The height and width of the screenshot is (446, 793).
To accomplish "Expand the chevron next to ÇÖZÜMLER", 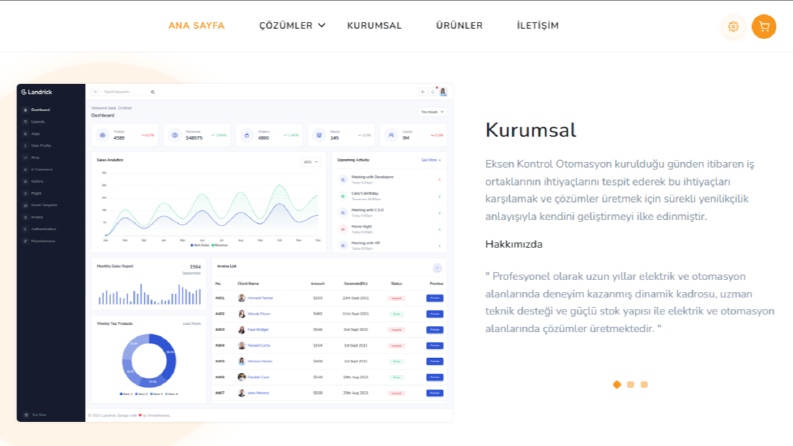I will [322, 25].
